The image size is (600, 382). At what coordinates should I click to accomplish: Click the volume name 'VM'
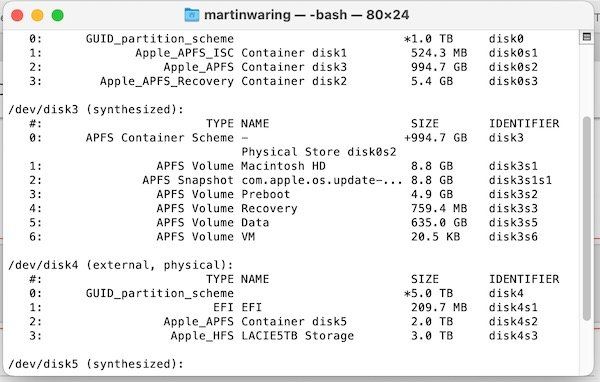[248, 237]
